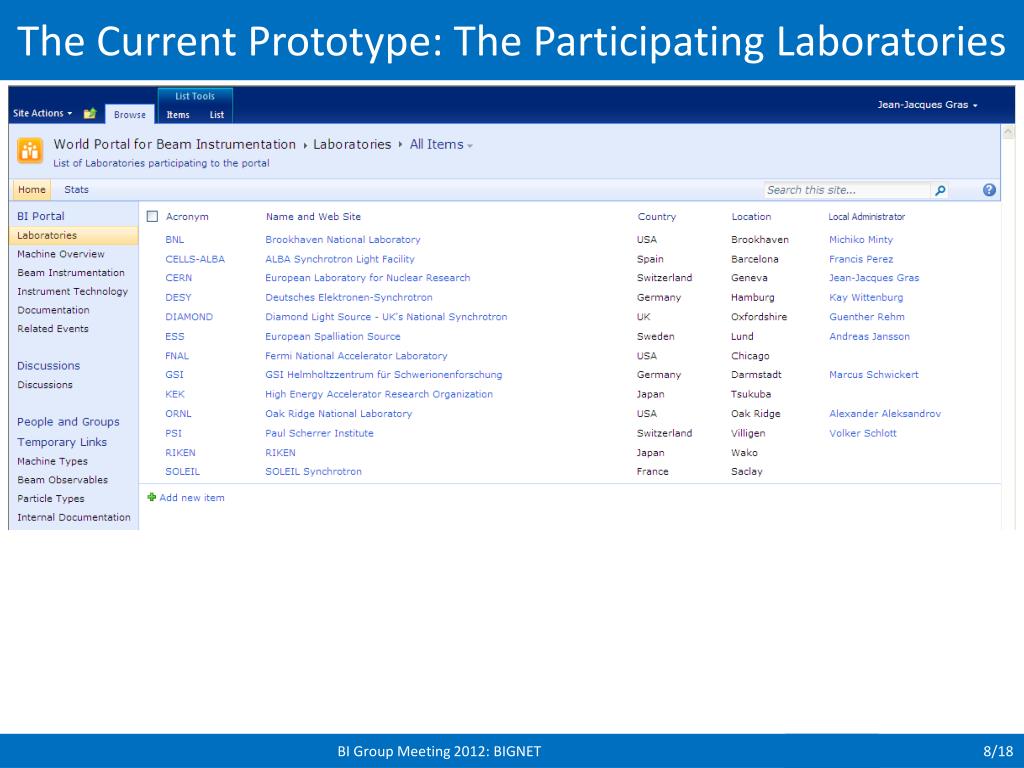Viewport: 1024px width, 768px height.
Task: Open Internal Documentation in the sidebar
Action: (x=74, y=517)
